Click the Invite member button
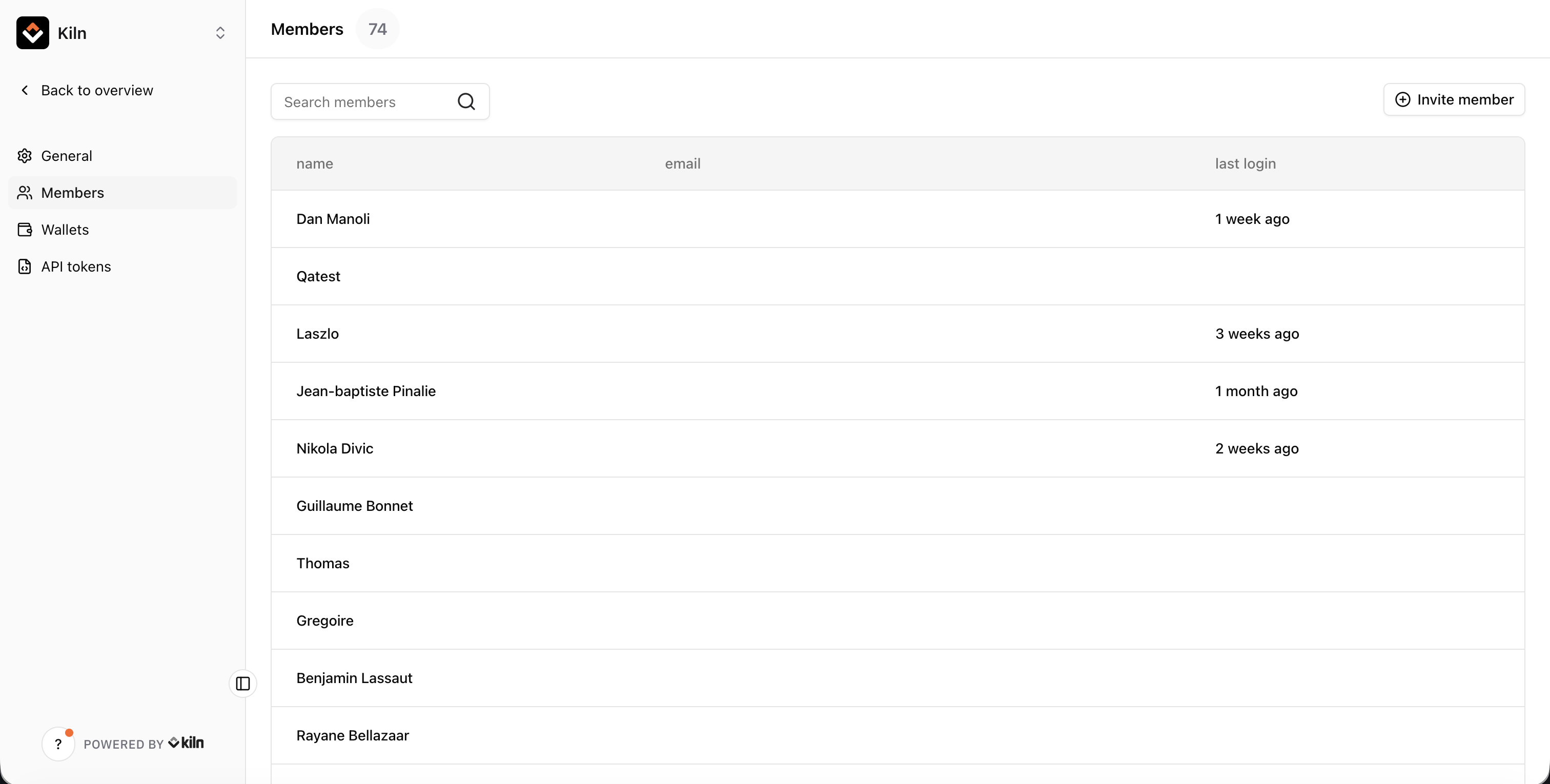 (1454, 99)
